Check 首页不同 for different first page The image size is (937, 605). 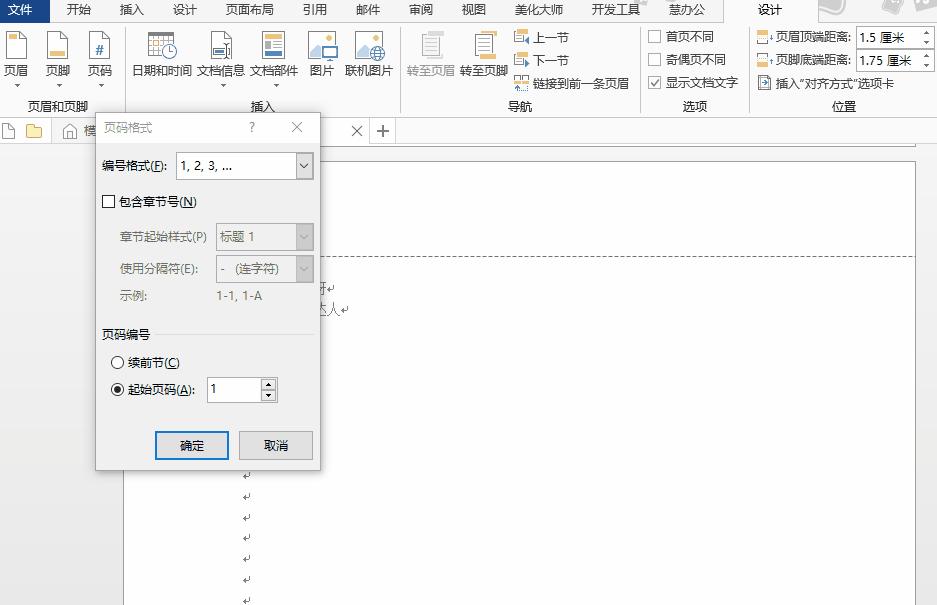click(653, 36)
